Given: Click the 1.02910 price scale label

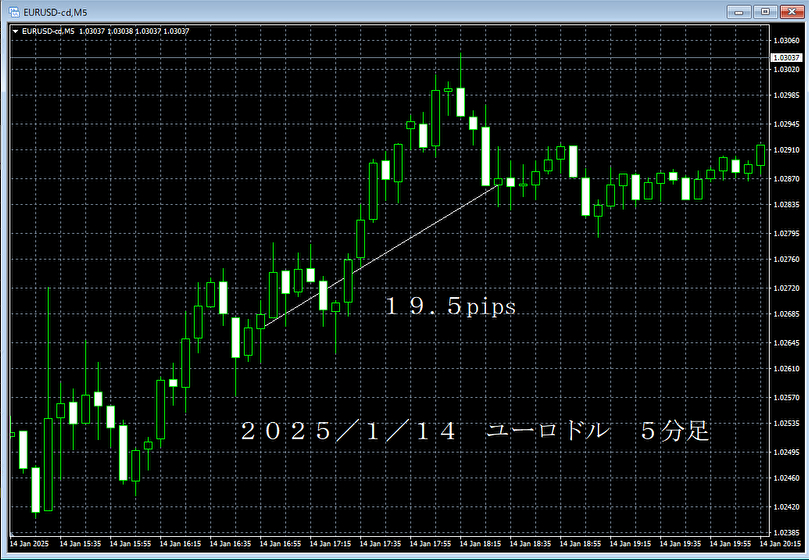Looking at the screenshot, I should 787,150.
